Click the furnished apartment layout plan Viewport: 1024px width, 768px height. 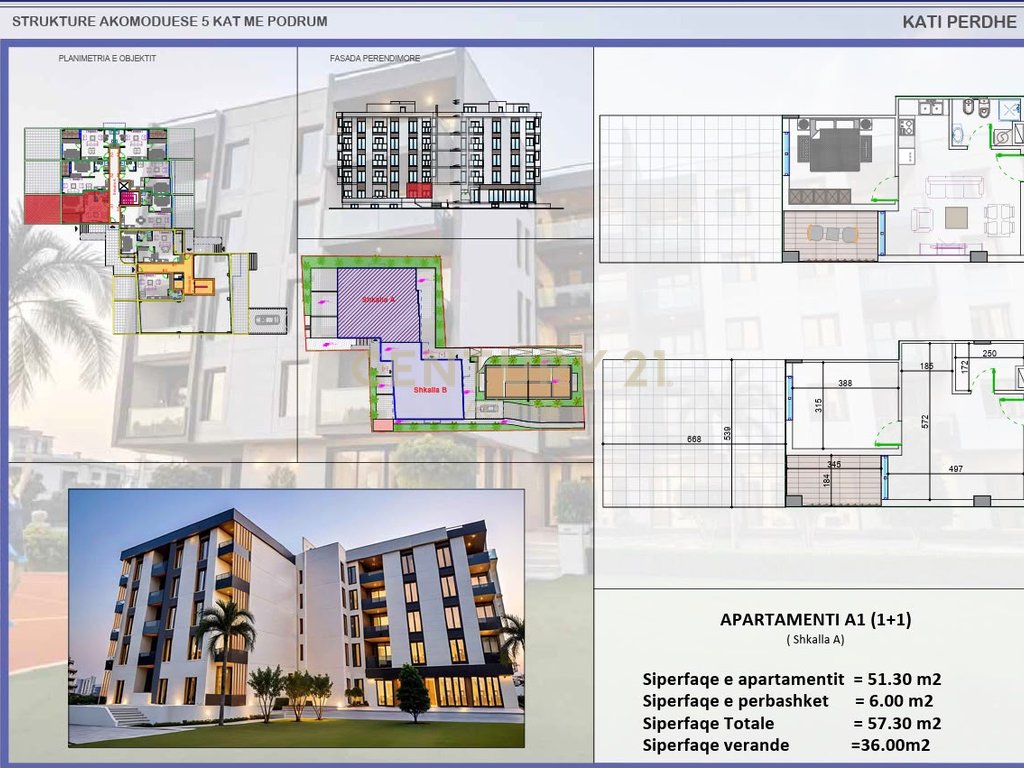tap(811, 179)
